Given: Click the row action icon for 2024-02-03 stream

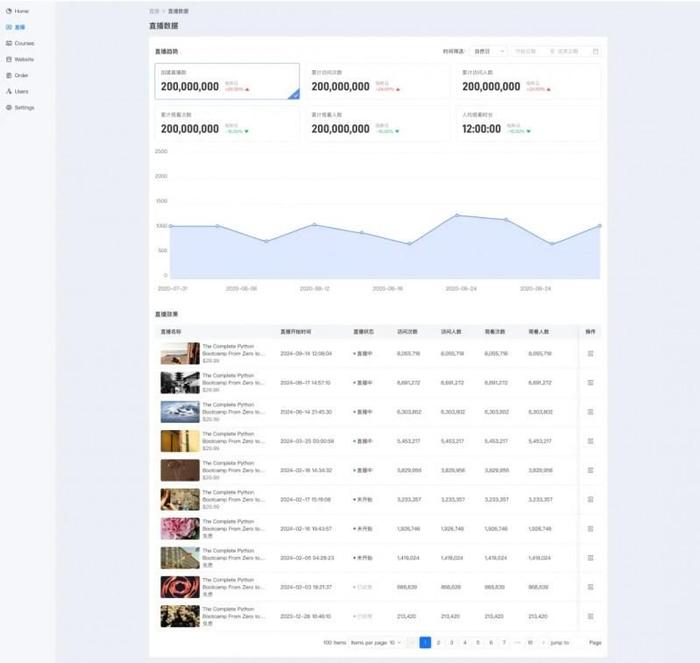Looking at the screenshot, I should 590,587.
